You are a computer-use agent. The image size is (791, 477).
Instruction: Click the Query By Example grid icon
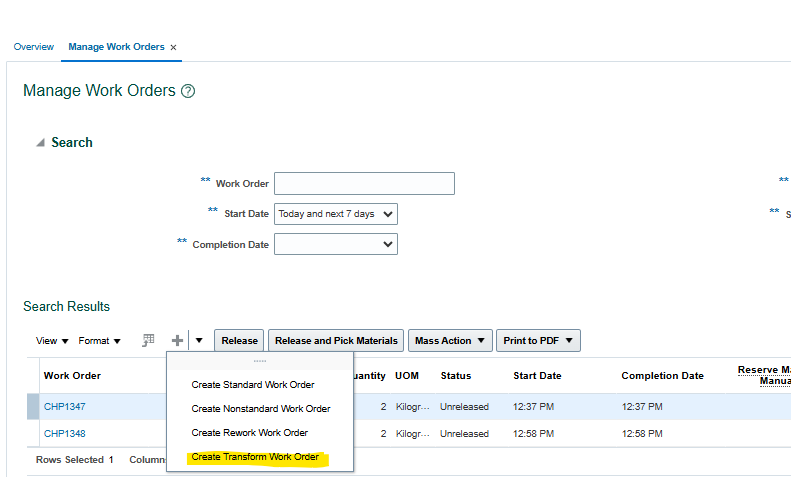tap(148, 340)
